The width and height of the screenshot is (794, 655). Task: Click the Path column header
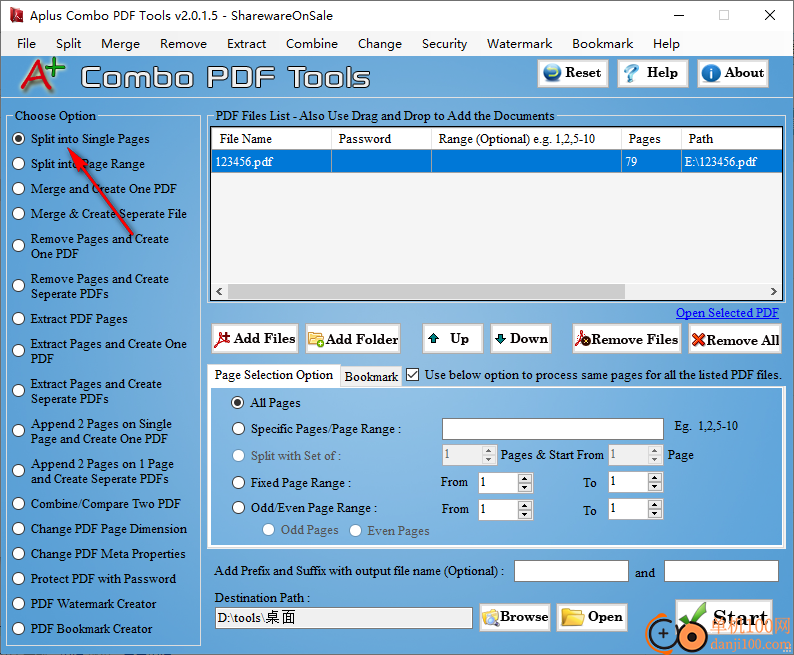pos(732,139)
